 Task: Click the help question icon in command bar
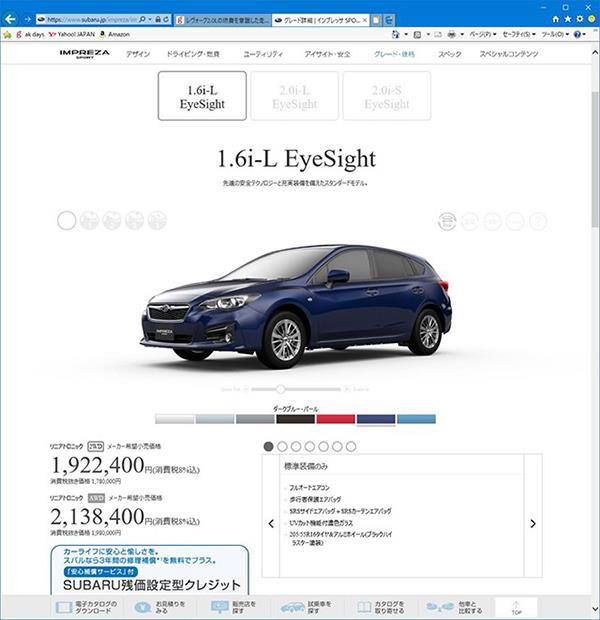tap(577, 34)
